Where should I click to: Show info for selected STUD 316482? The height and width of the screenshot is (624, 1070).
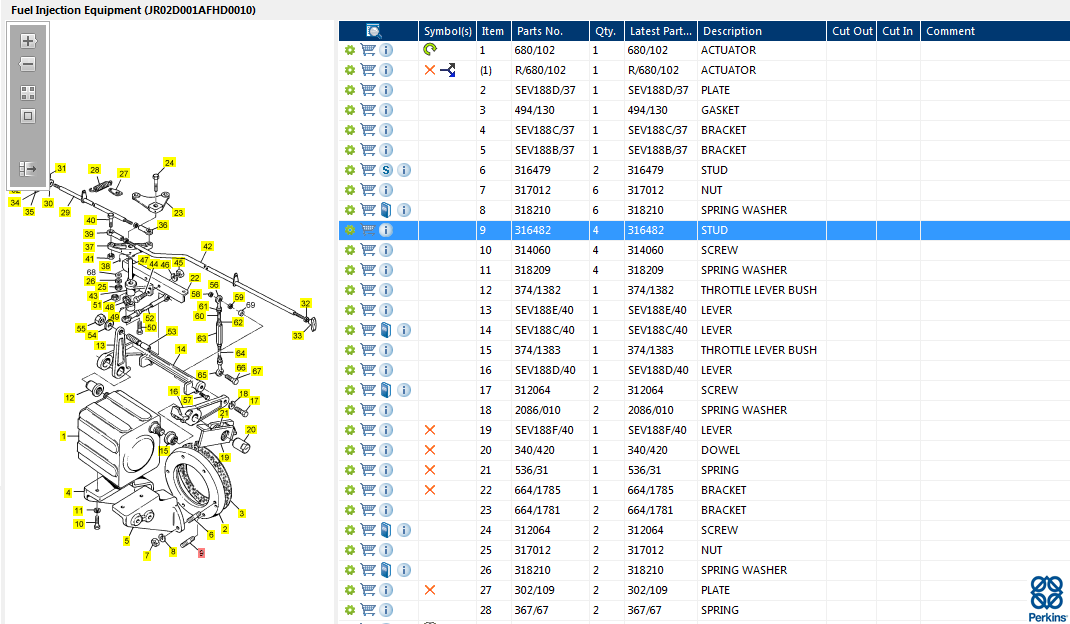(386, 230)
